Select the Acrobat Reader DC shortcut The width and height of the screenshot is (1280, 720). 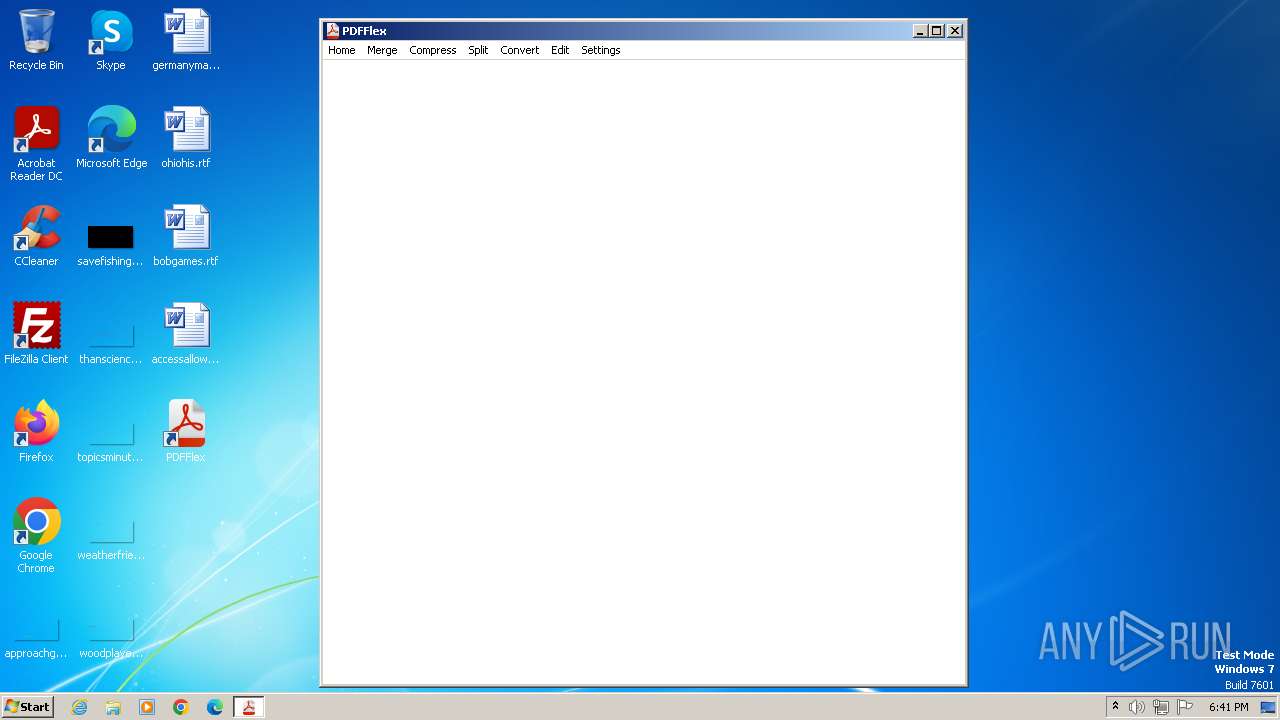(36, 144)
